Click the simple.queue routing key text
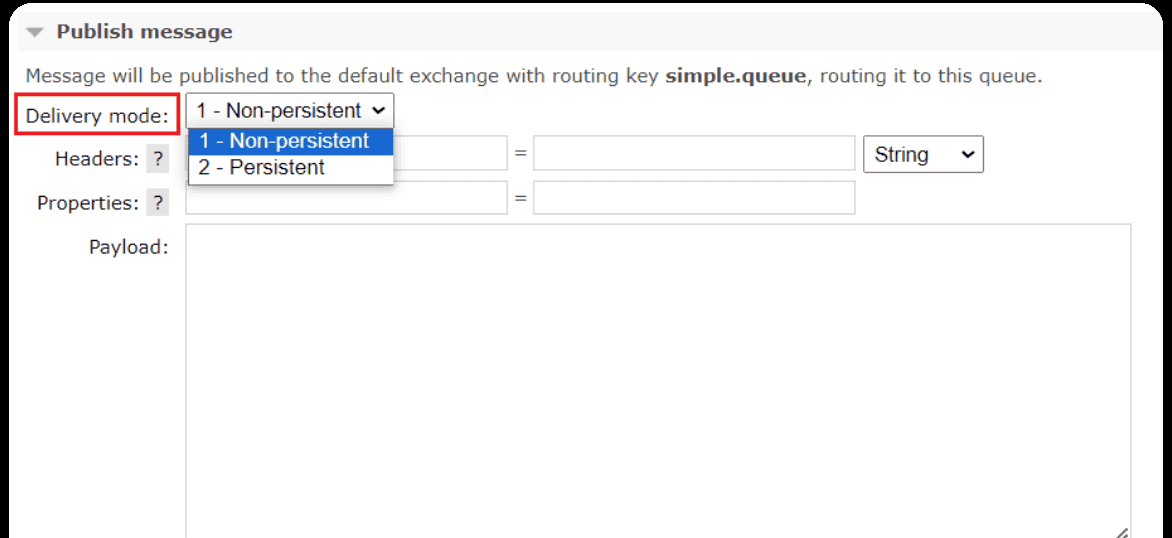 [734, 76]
